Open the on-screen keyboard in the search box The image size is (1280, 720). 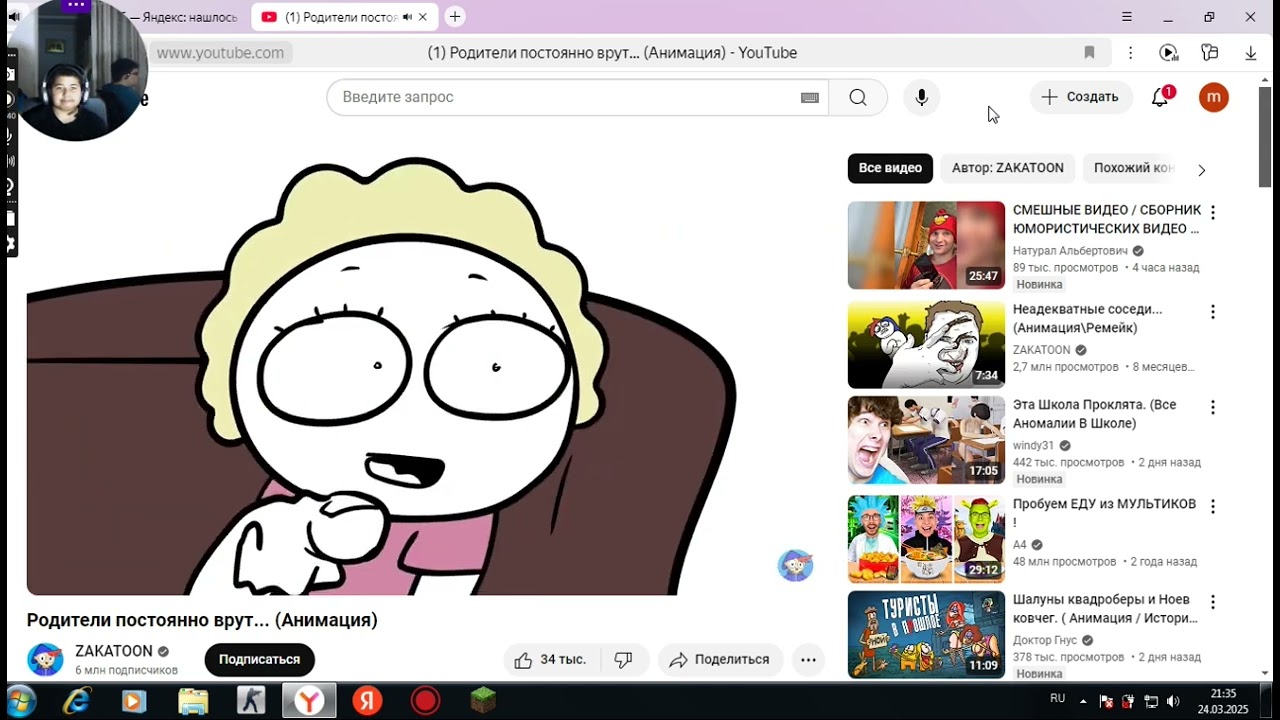[810, 97]
